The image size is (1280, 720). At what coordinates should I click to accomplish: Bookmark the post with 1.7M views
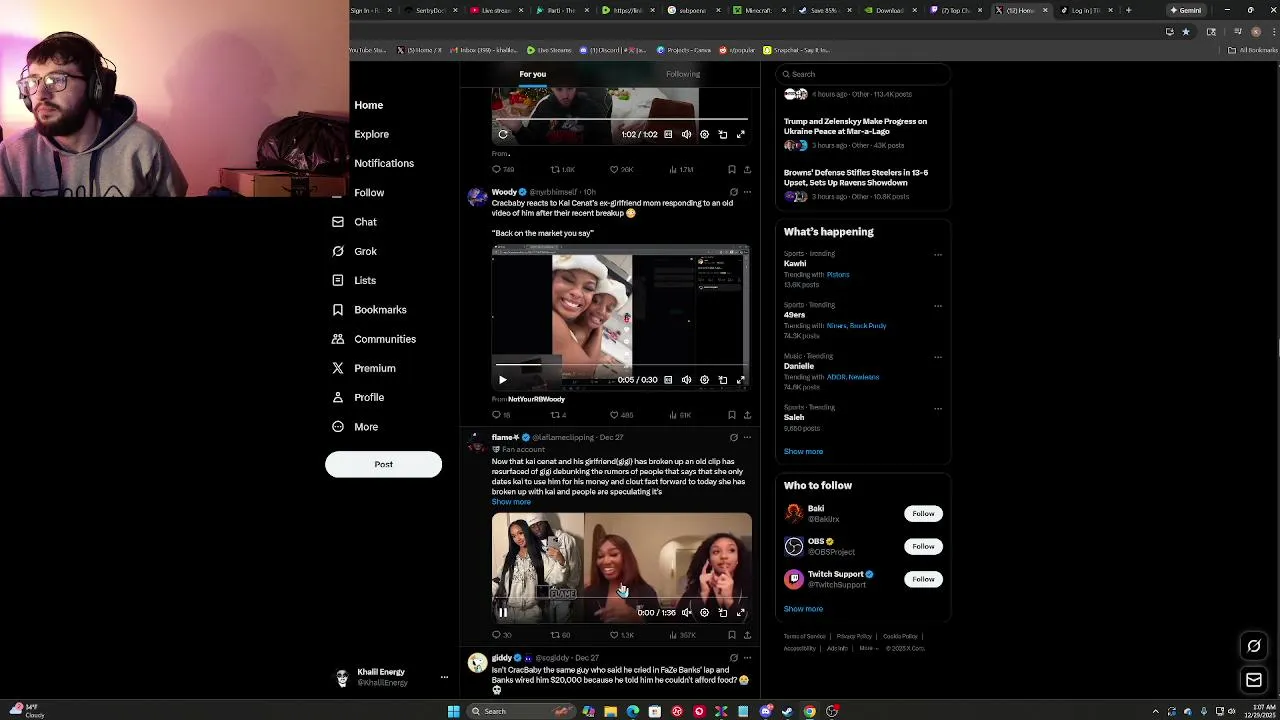tap(732, 169)
